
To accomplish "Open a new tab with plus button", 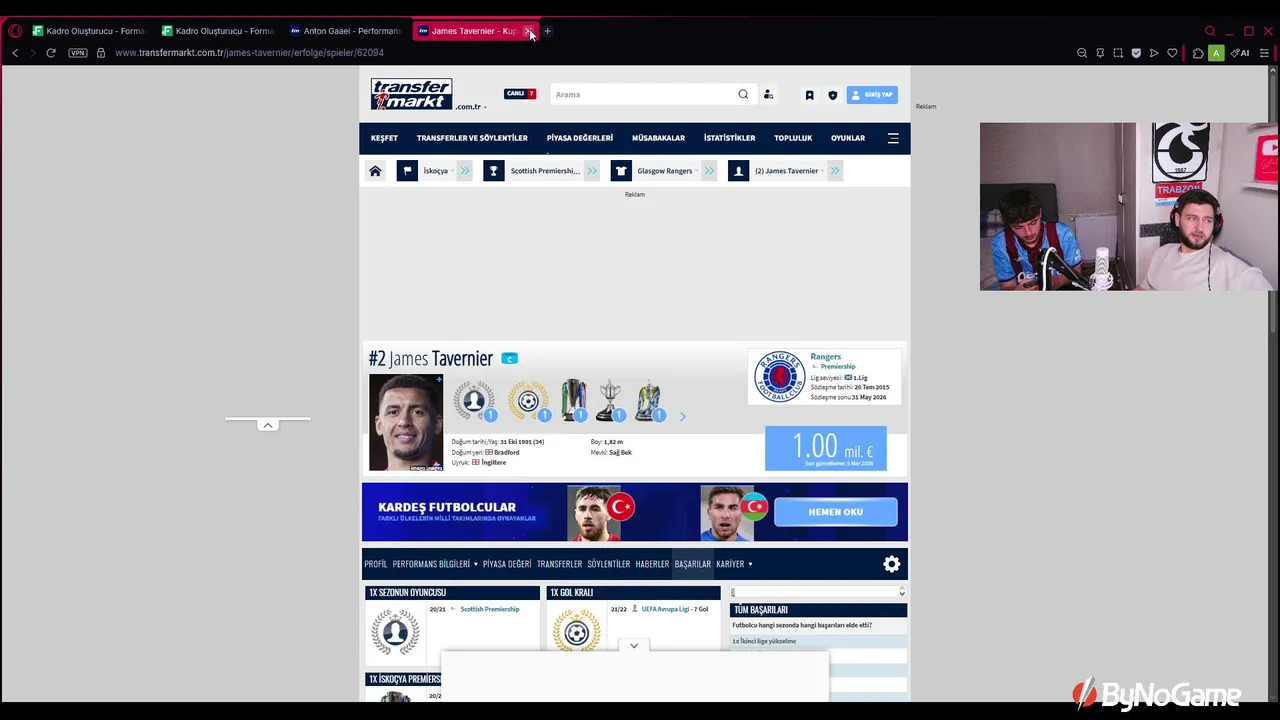I will tap(547, 31).
